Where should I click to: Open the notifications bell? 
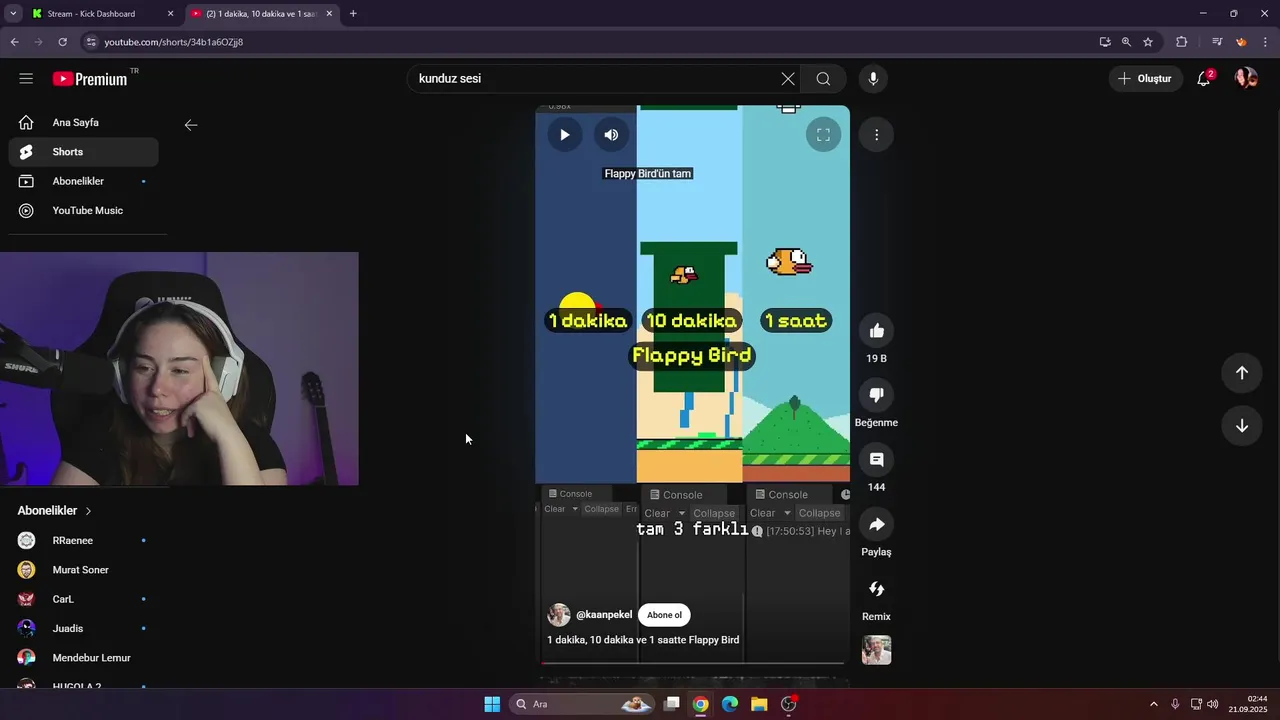tap(1204, 79)
